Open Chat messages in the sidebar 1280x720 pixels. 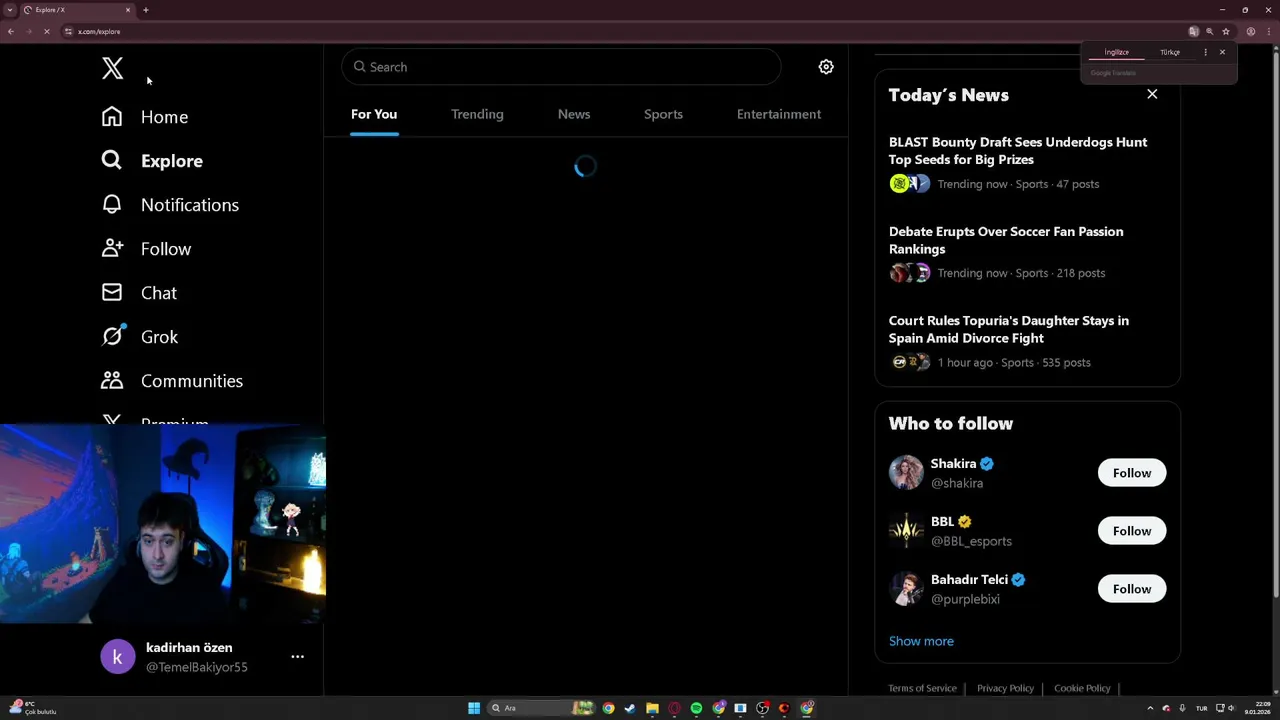tap(139, 293)
